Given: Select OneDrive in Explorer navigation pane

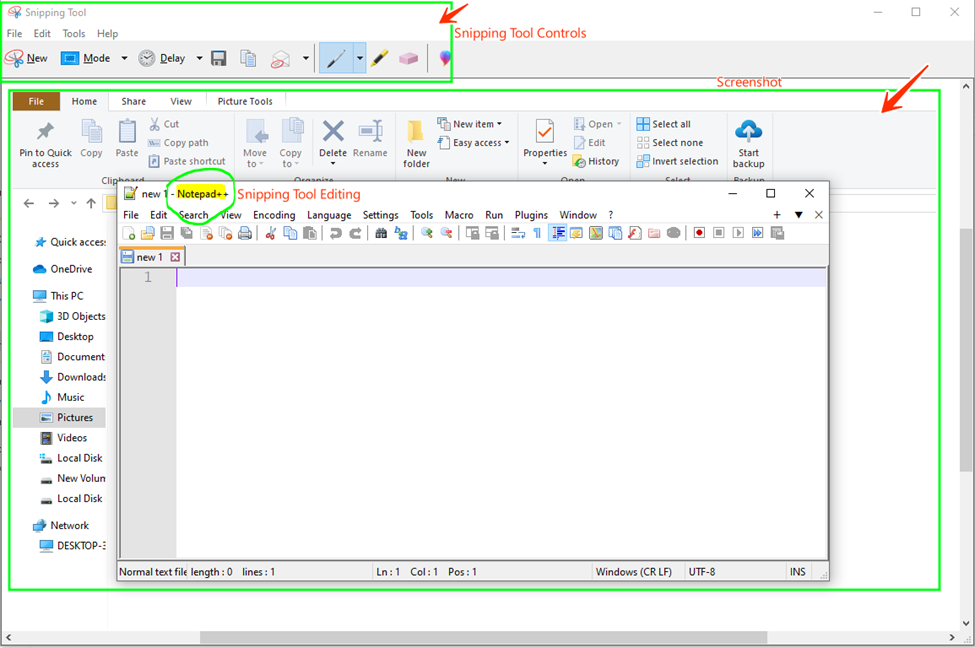Looking at the screenshot, I should [62, 269].
